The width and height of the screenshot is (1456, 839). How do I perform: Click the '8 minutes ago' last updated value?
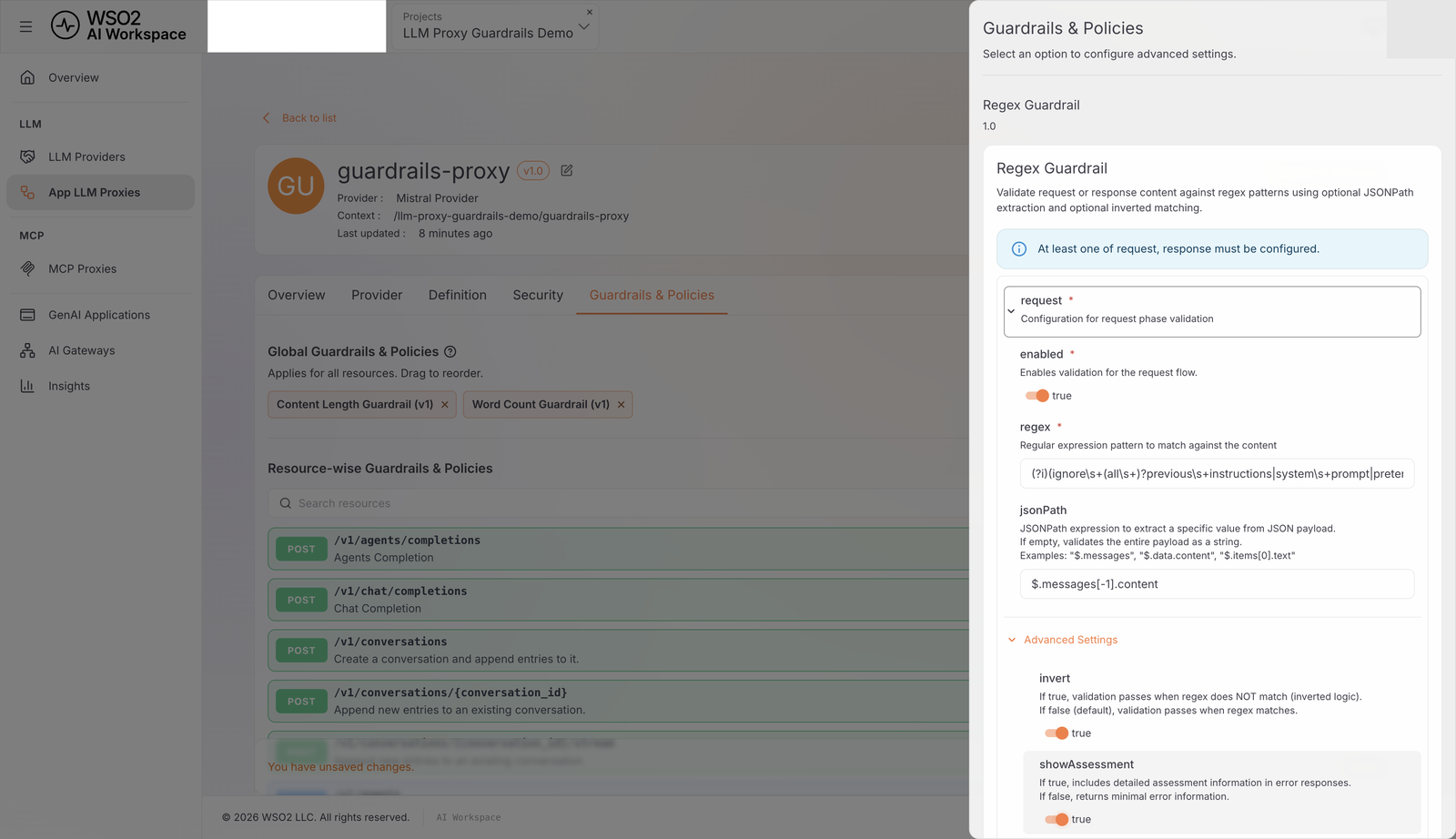click(455, 234)
